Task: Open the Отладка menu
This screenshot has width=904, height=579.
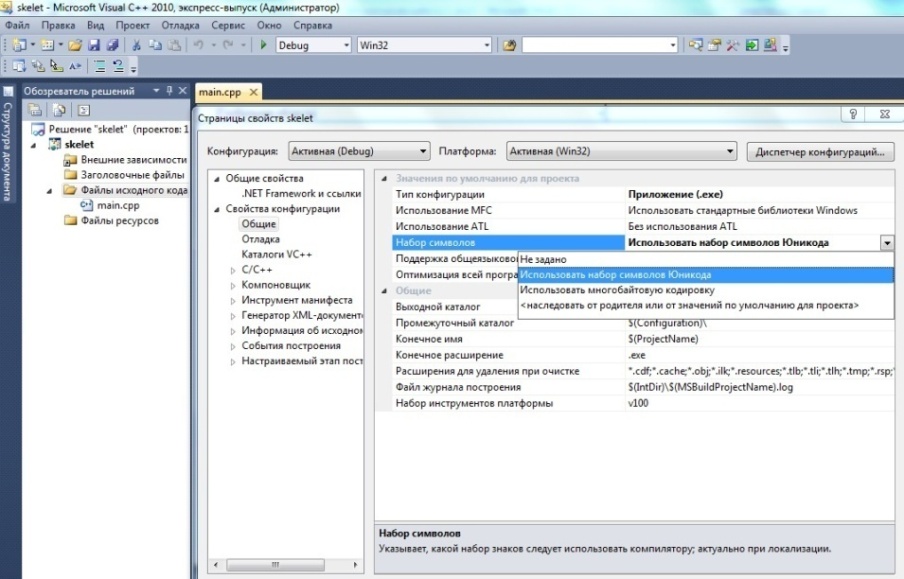Action: point(180,24)
